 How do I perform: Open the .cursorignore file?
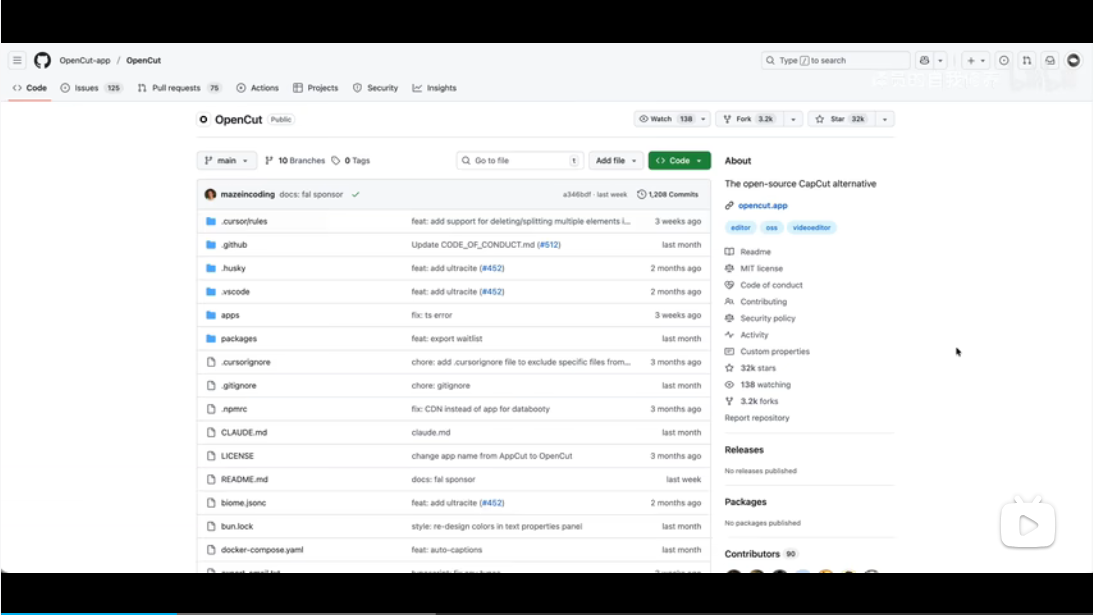245,362
